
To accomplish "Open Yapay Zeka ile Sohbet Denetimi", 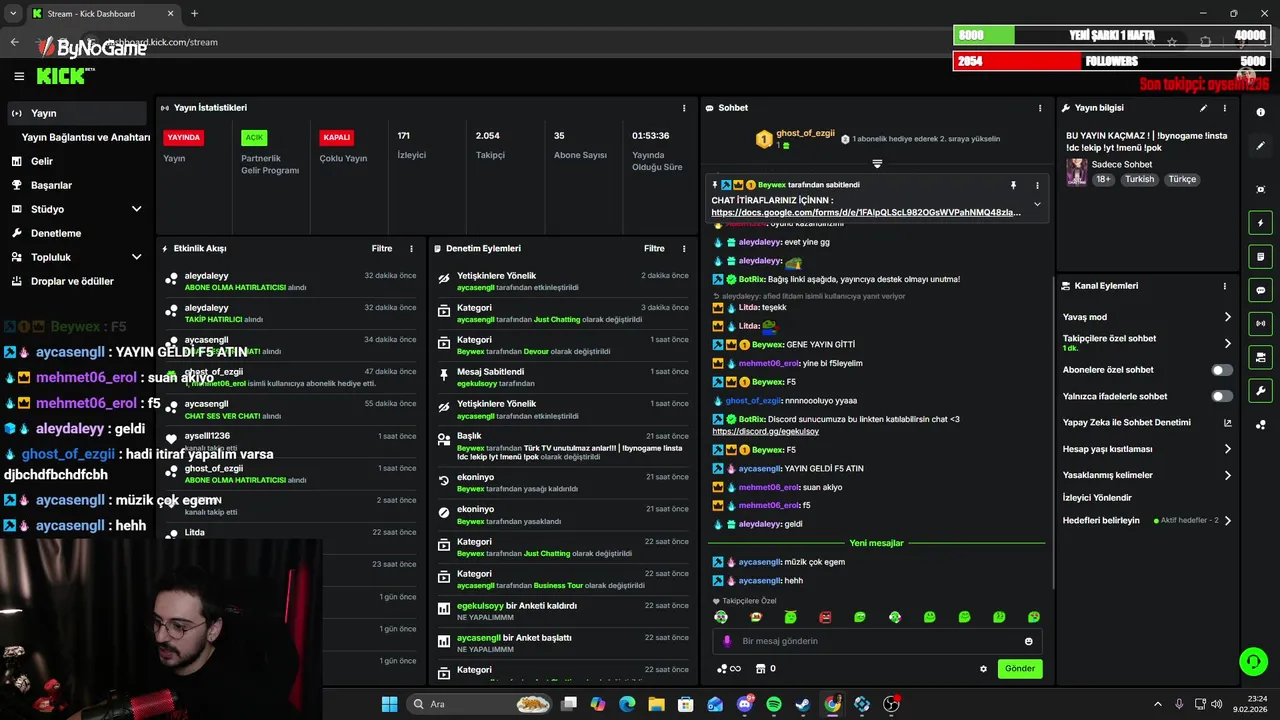I will 1147,422.
